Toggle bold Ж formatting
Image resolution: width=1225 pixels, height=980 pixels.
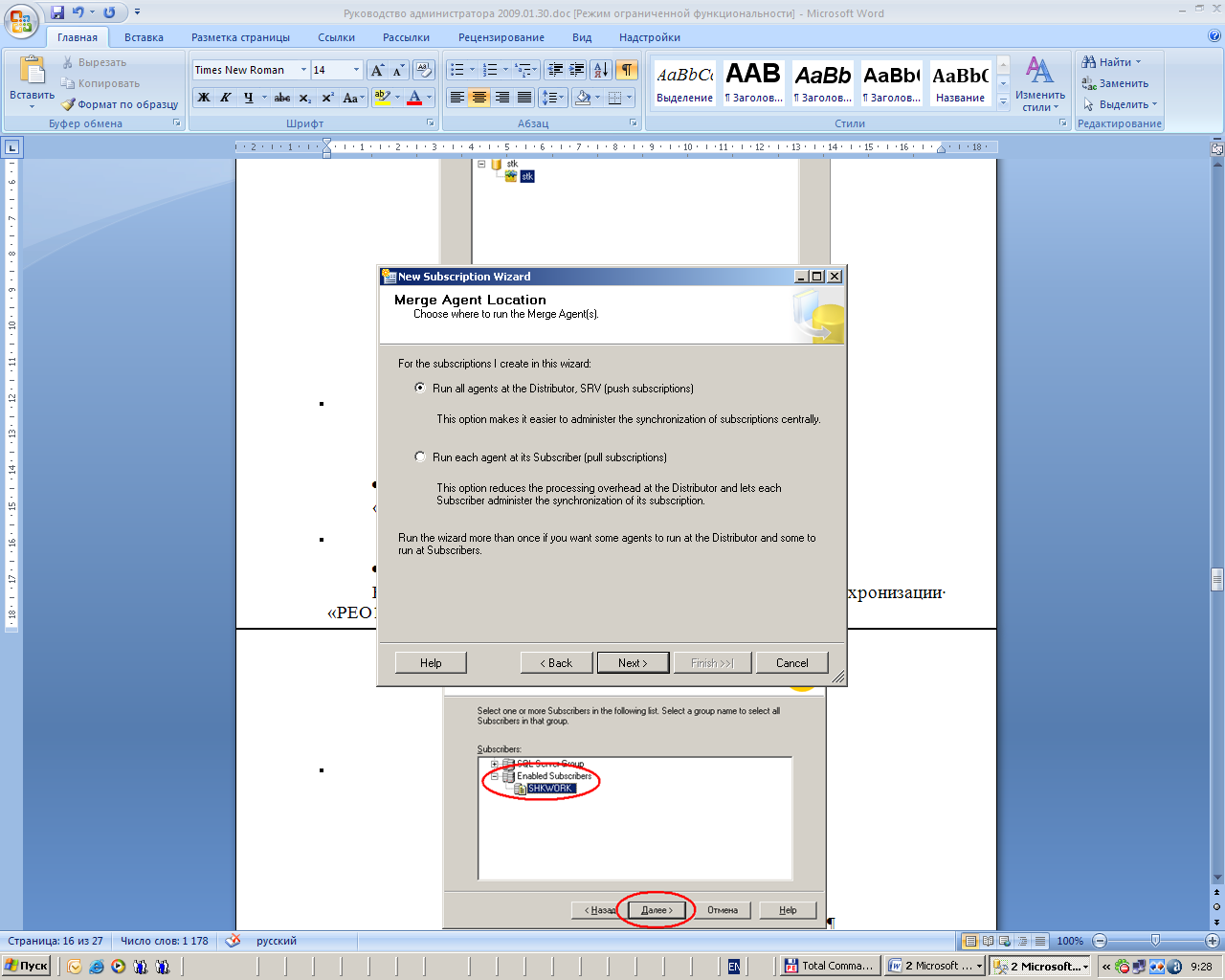pos(204,98)
